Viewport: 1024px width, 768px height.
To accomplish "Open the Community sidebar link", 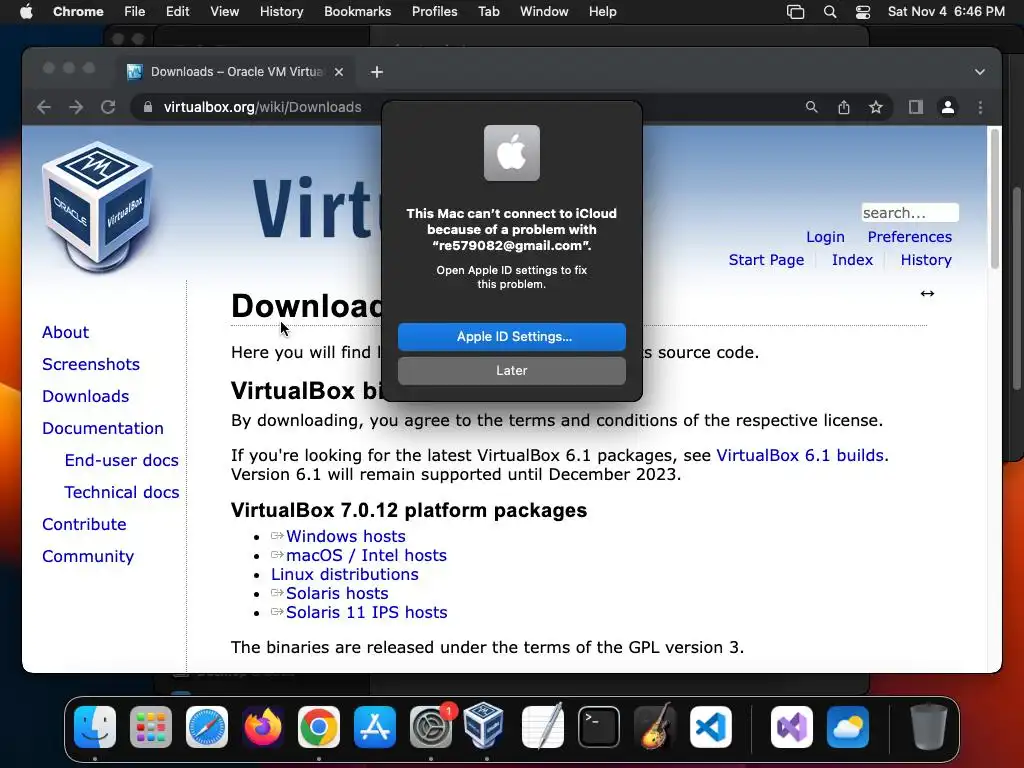I will click(x=88, y=556).
